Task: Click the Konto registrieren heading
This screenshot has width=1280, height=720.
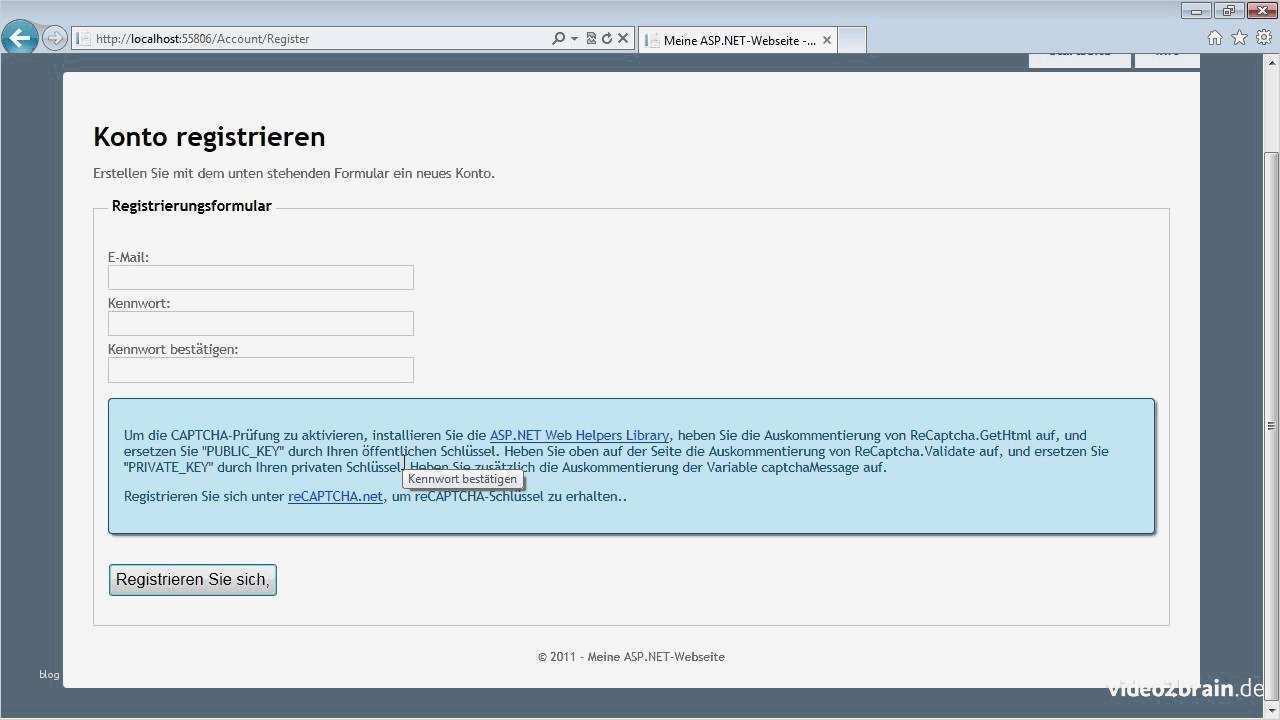Action: pyautogui.click(x=209, y=137)
